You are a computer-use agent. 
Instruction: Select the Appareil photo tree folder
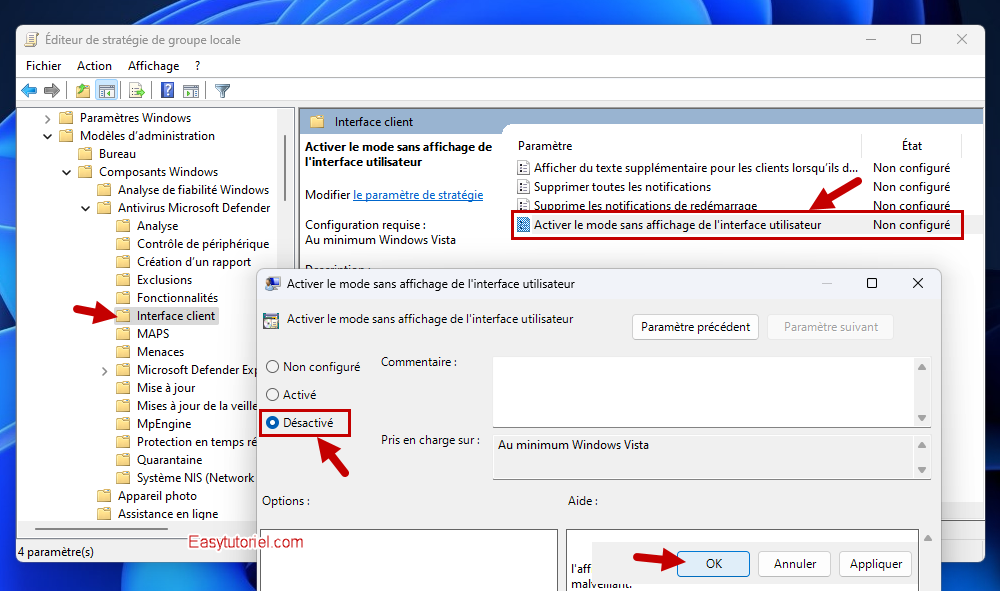click(x=157, y=496)
